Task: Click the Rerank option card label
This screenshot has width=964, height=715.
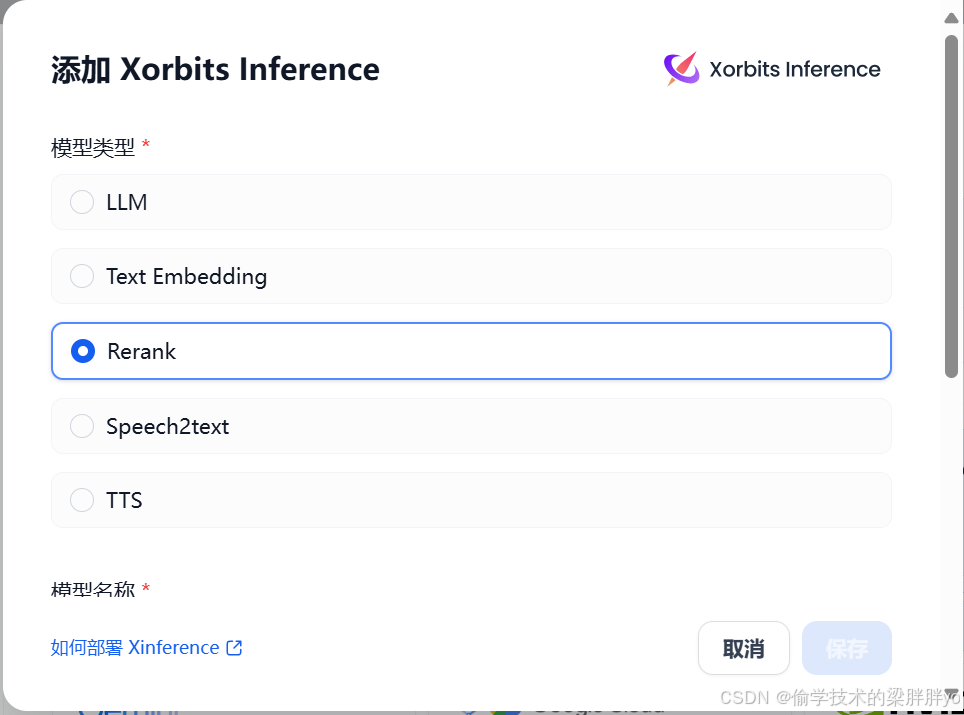Action: [x=141, y=352]
